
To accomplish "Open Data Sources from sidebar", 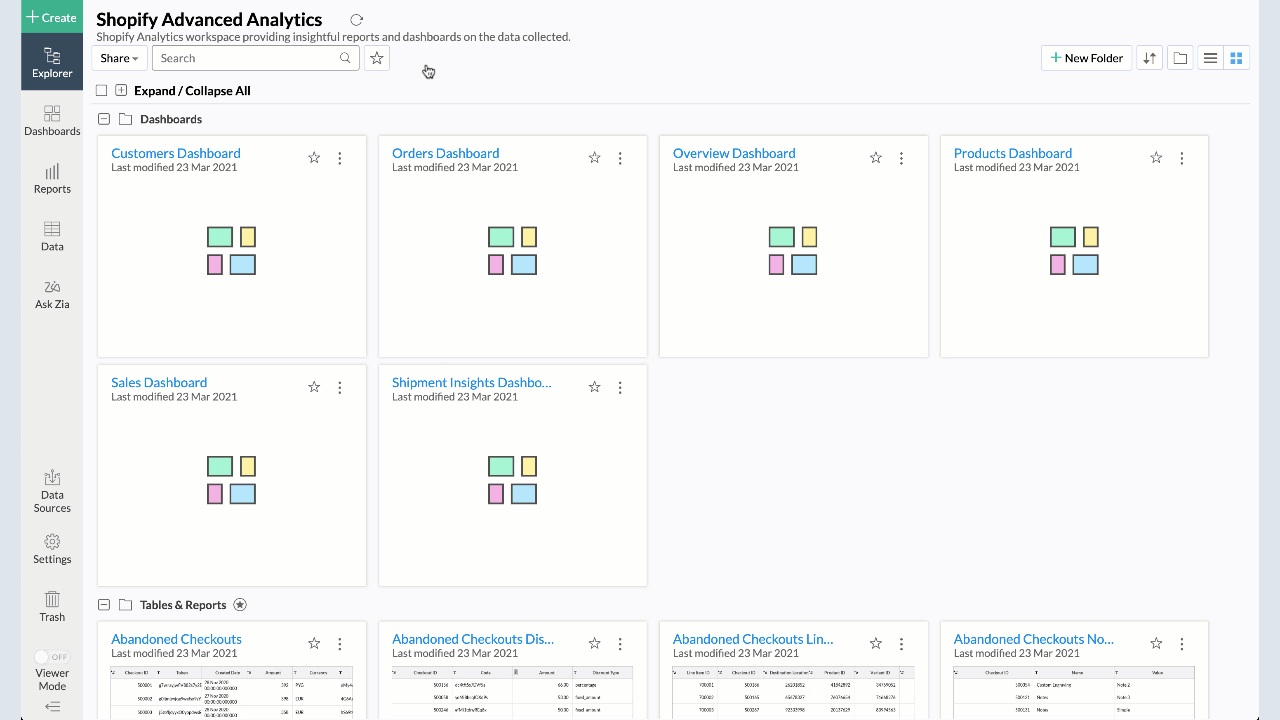I will 52,491.
